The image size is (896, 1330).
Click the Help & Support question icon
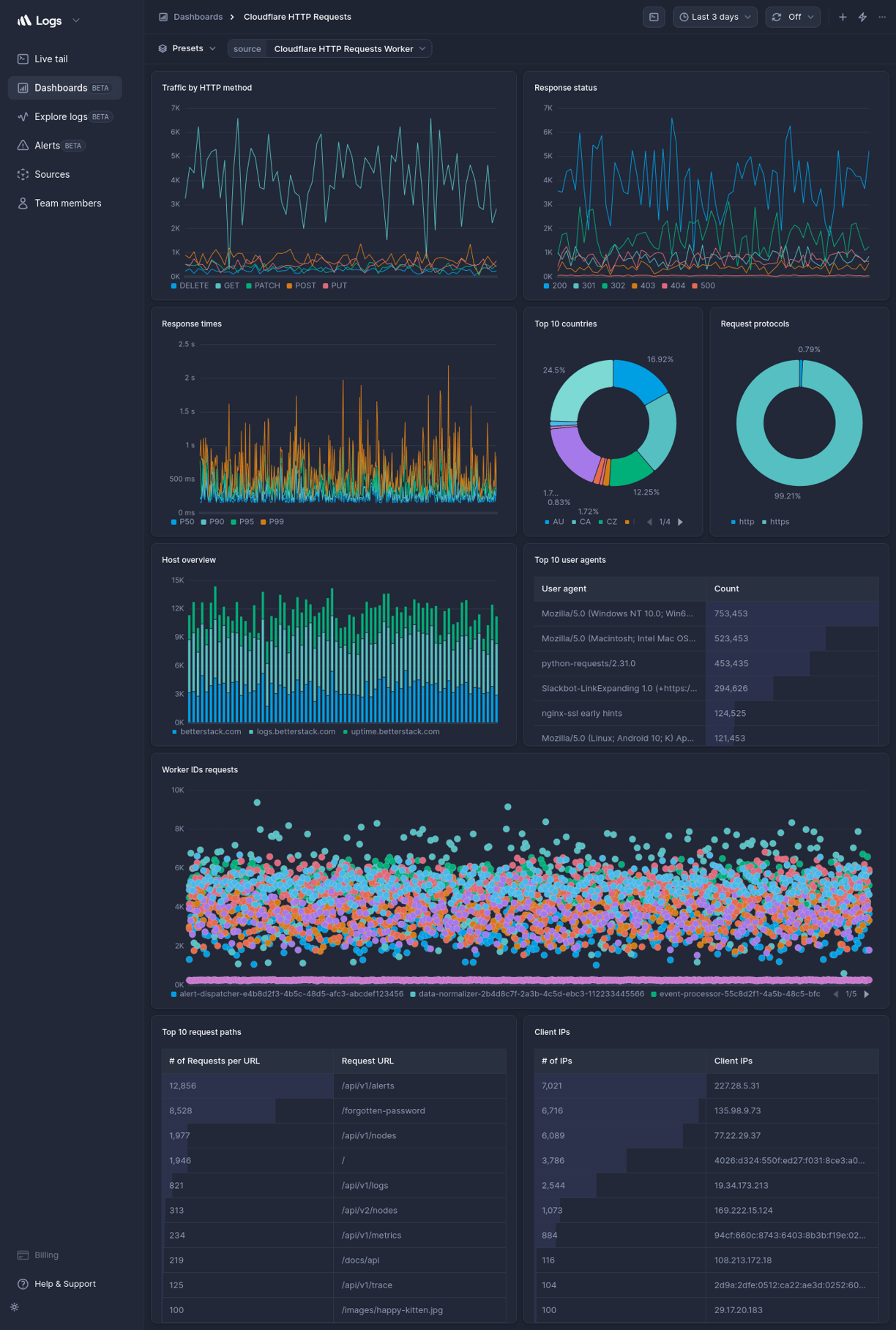point(23,1284)
